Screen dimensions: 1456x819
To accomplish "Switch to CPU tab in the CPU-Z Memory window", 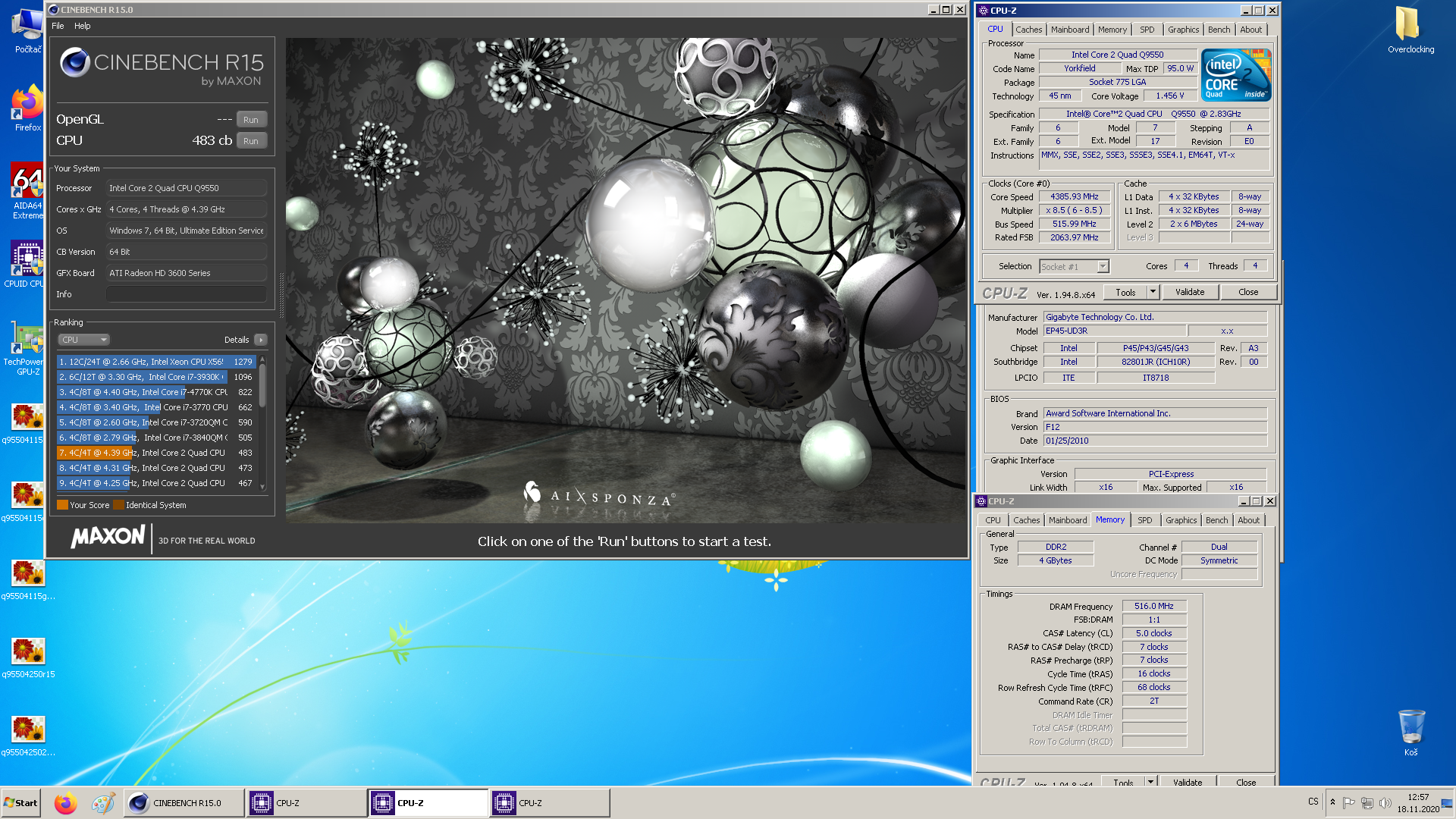I will (x=993, y=520).
